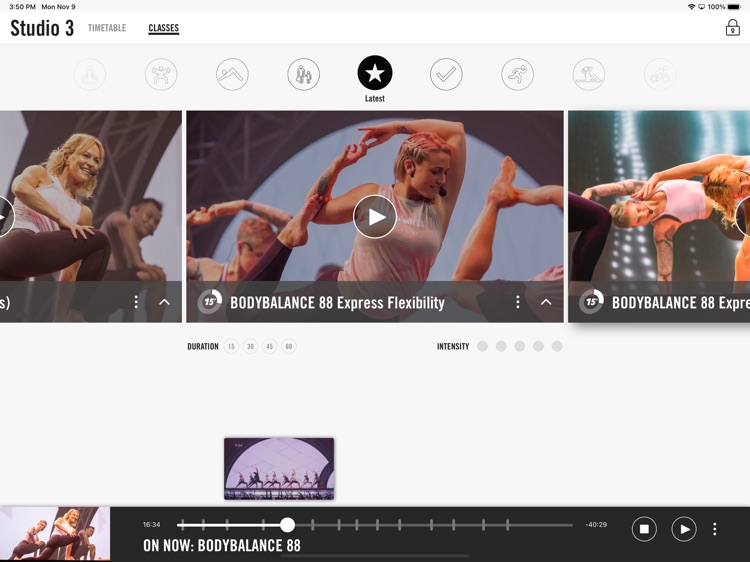
Task: Click the scrub preview thumbnail above timeline
Action: [279, 469]
